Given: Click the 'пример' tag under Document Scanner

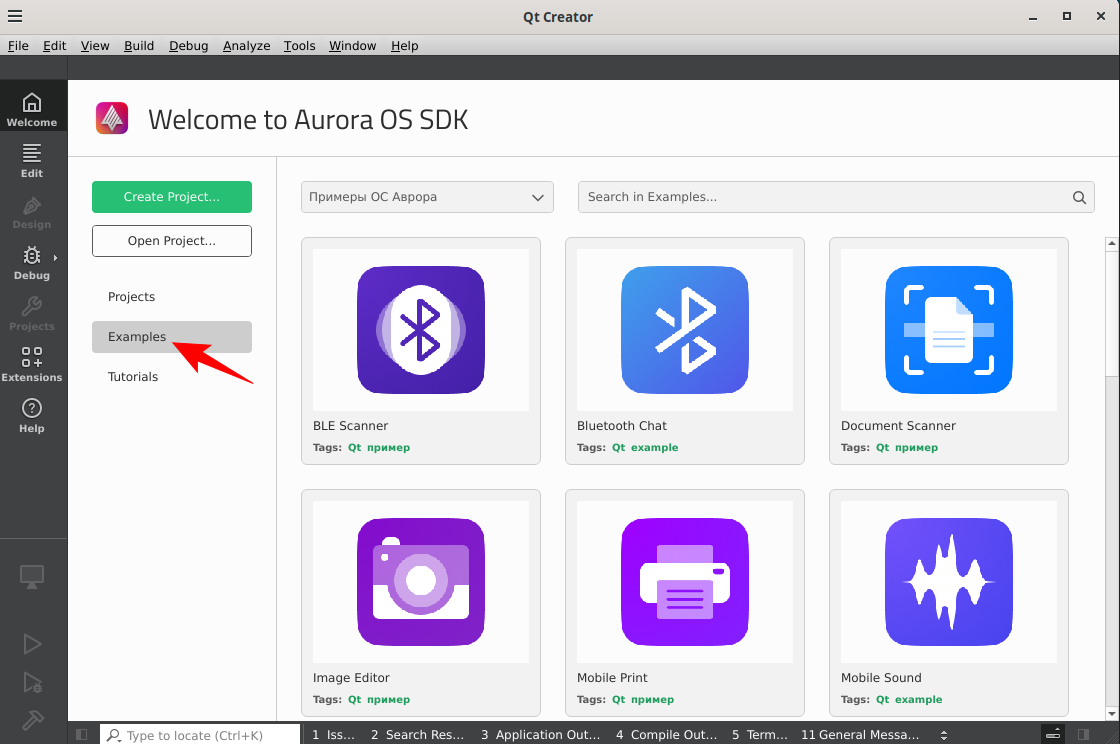Looking at the screenshot, I should 916,448.
